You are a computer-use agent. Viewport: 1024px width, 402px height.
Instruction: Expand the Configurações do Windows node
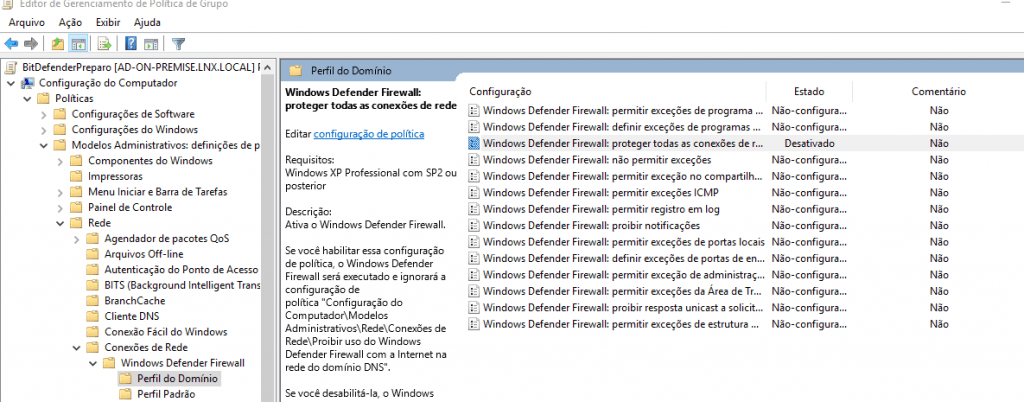tap(44, 130)
